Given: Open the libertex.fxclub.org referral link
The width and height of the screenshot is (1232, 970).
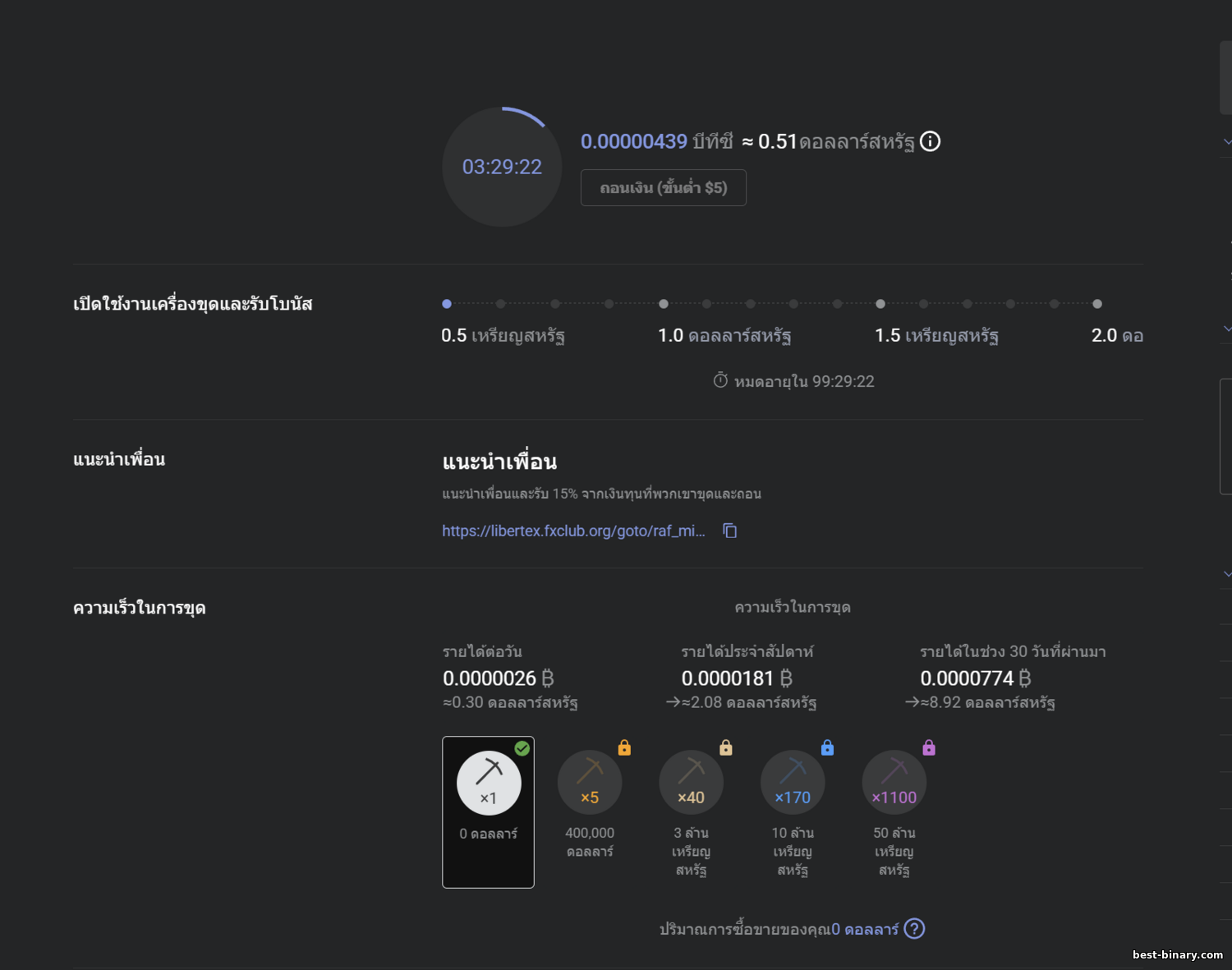Looking at the screenshot, I should coord(573,531).
